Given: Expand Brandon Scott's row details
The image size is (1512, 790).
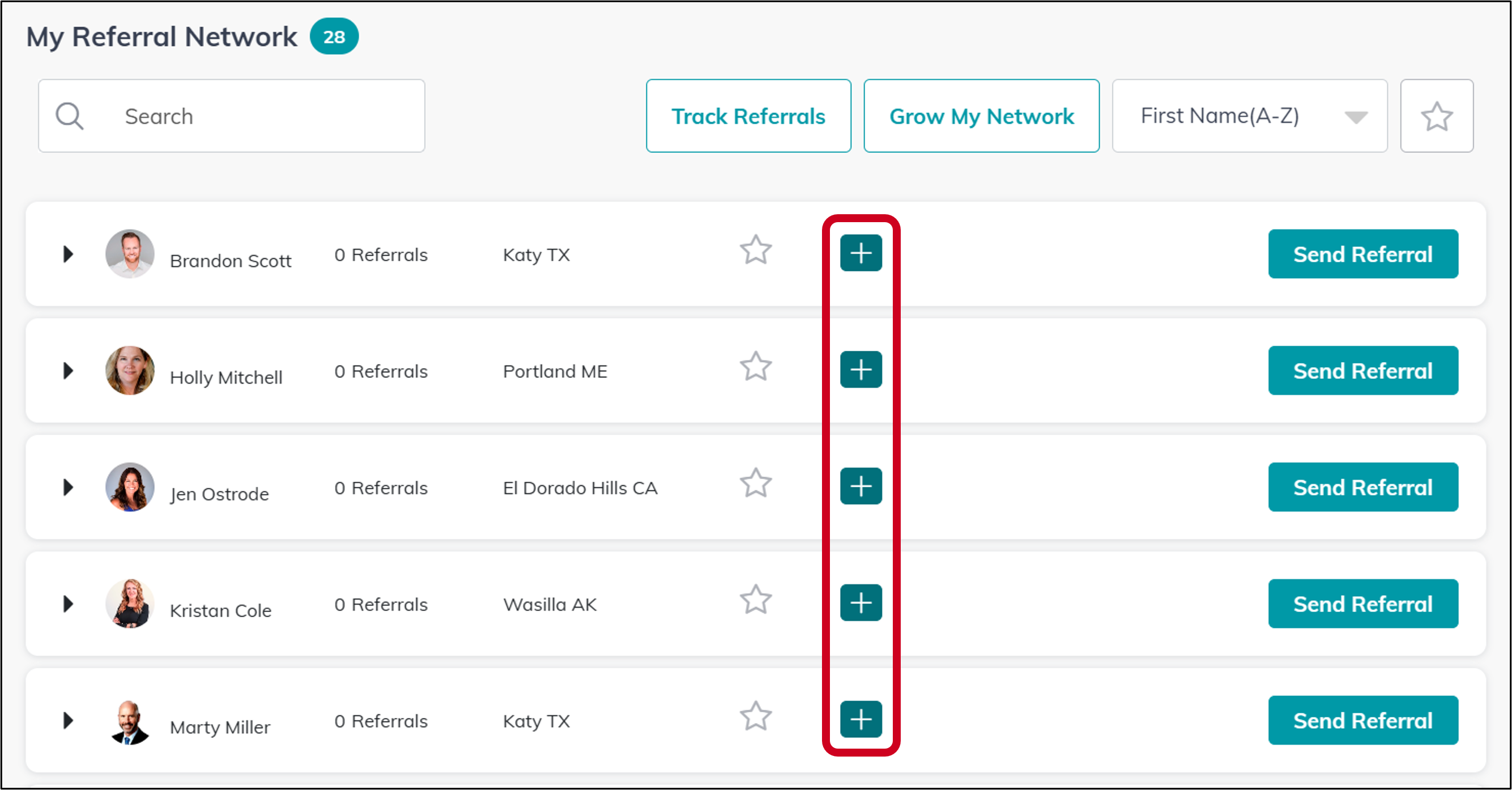Looking at the screenshot, I should pyautogui.click(x=68, y=254).
